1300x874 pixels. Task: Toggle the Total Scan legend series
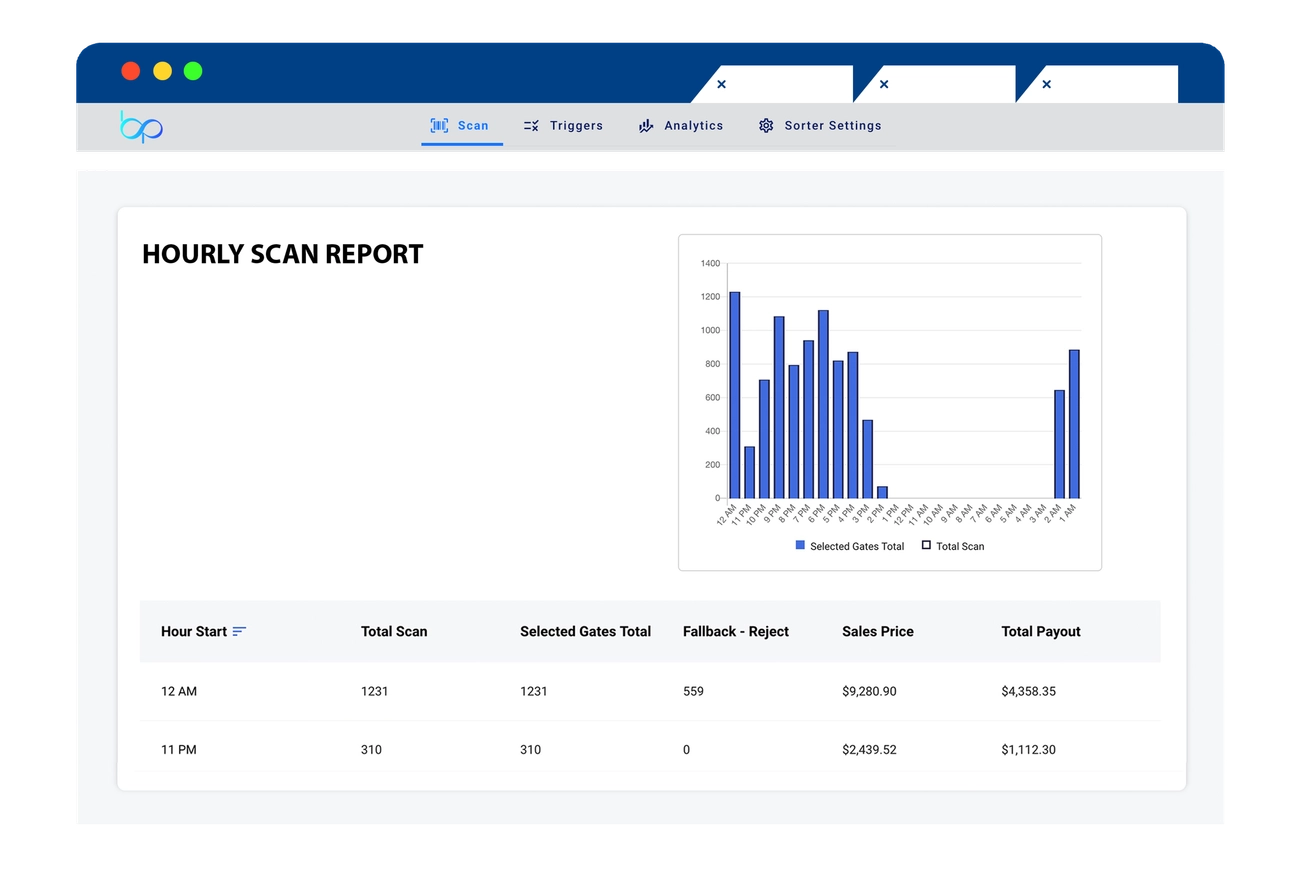pyautogui.click(x=953, y=546)
